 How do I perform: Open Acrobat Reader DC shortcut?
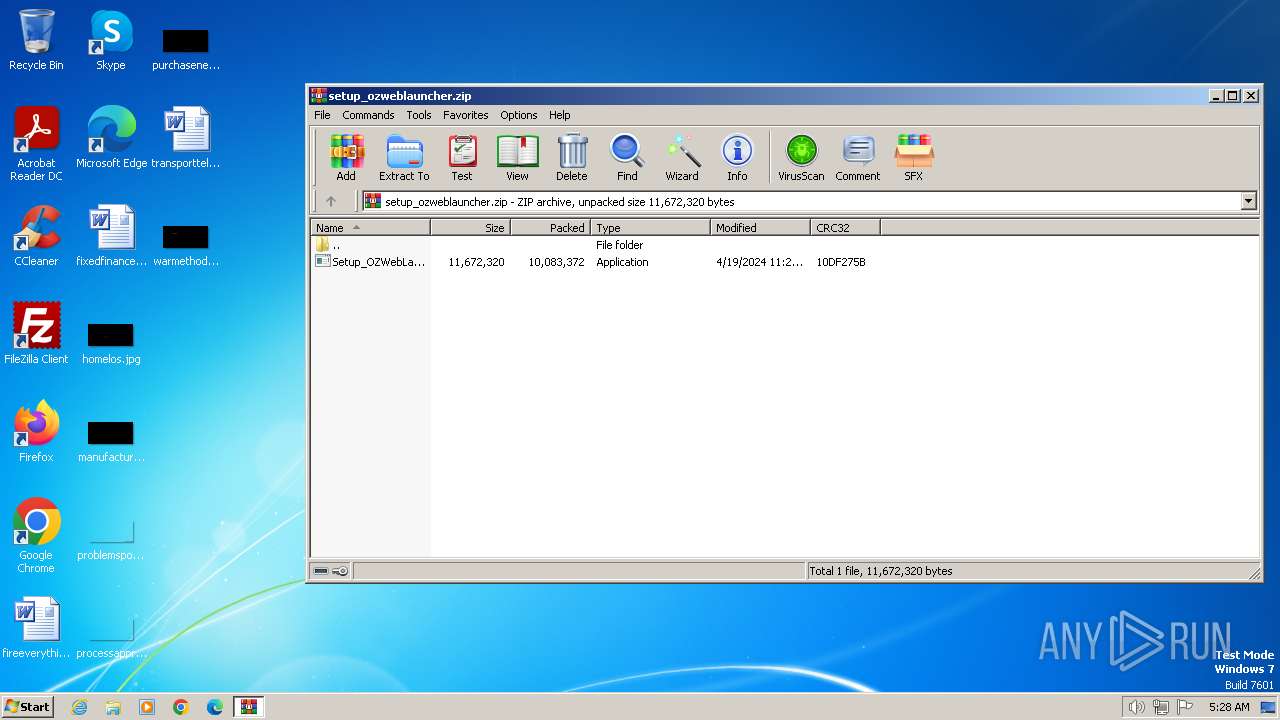[36, 144]
